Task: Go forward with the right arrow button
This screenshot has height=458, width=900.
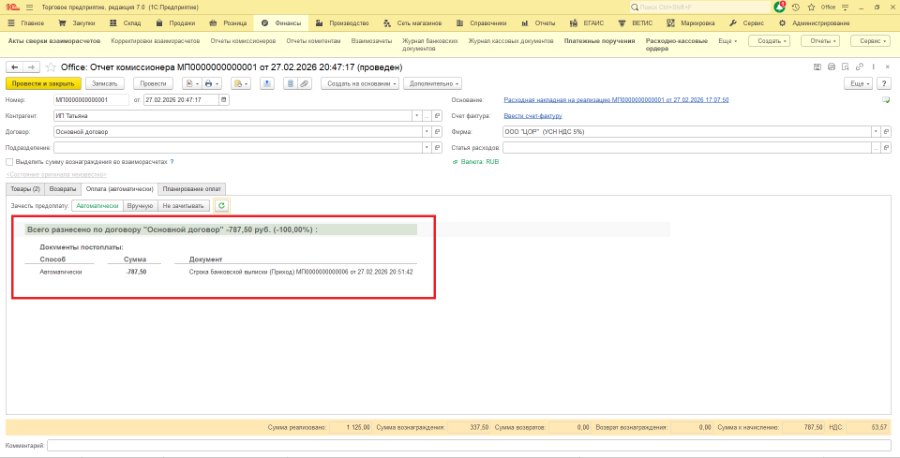Action: click(31, 68)
